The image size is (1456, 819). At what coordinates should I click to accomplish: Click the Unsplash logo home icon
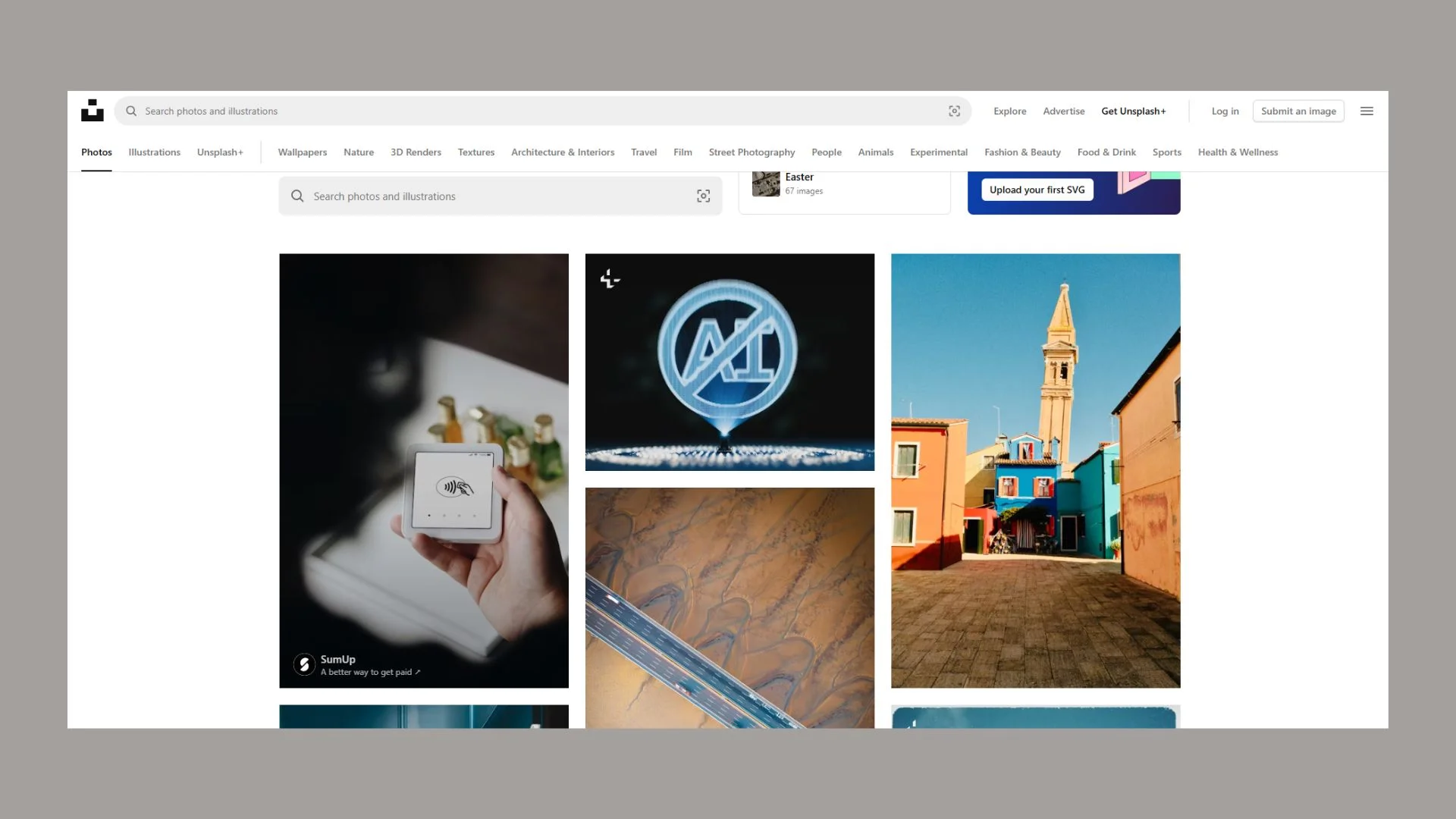[x=92, y=111]
